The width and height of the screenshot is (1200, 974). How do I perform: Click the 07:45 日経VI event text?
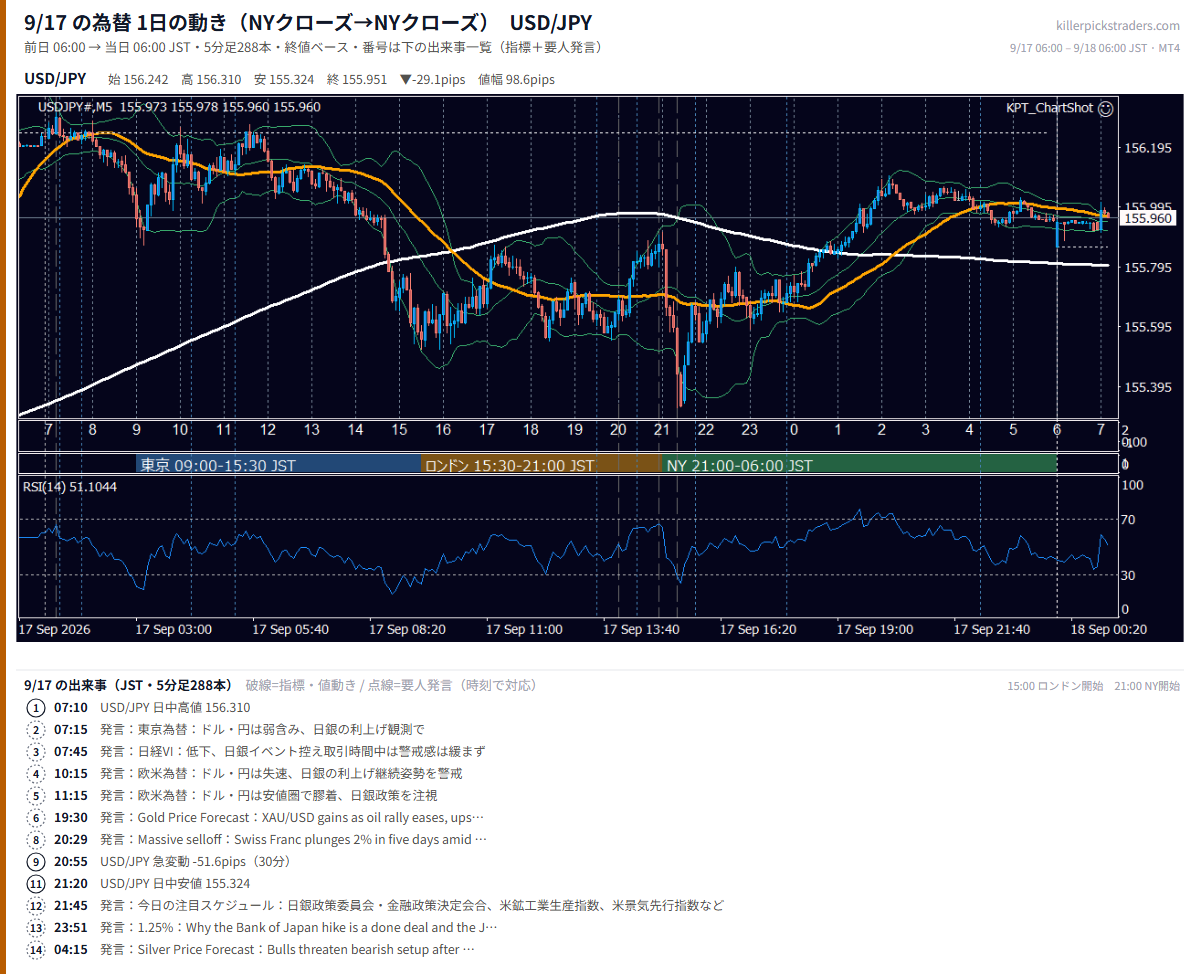293,751
